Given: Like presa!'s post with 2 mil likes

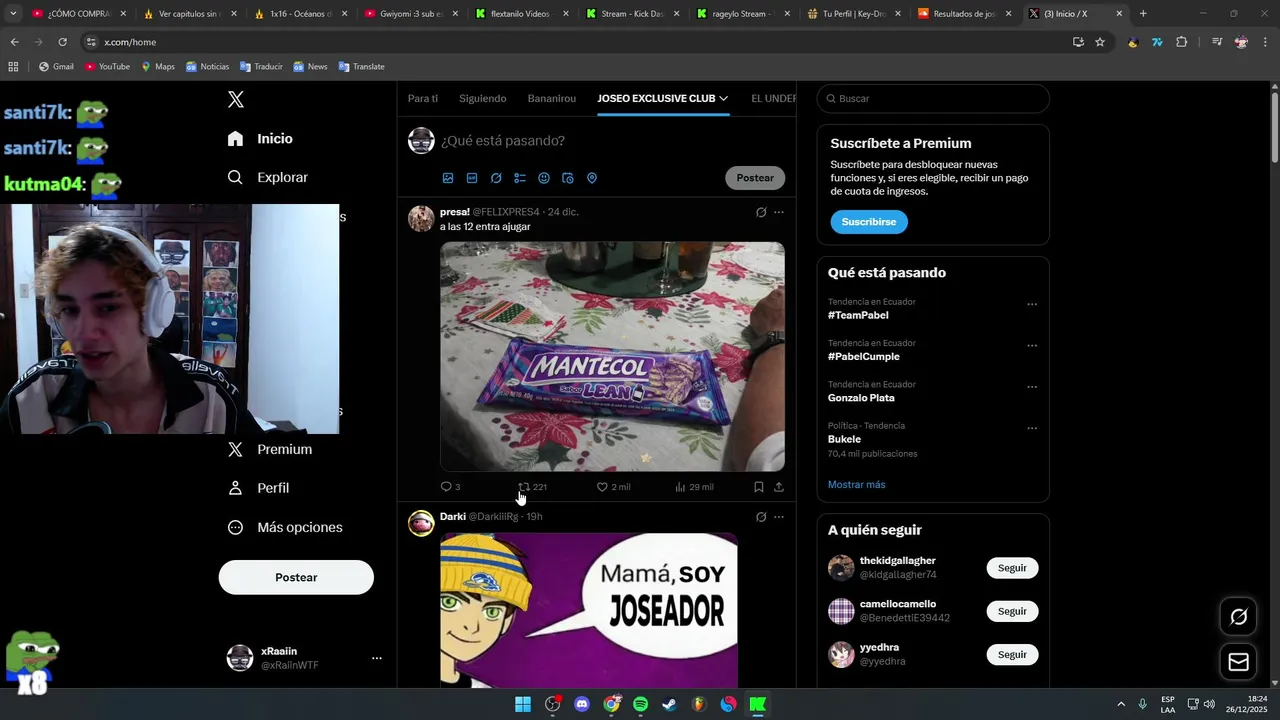Looking at the screenshot, I should pyautogui.click(x=613, y=487).
